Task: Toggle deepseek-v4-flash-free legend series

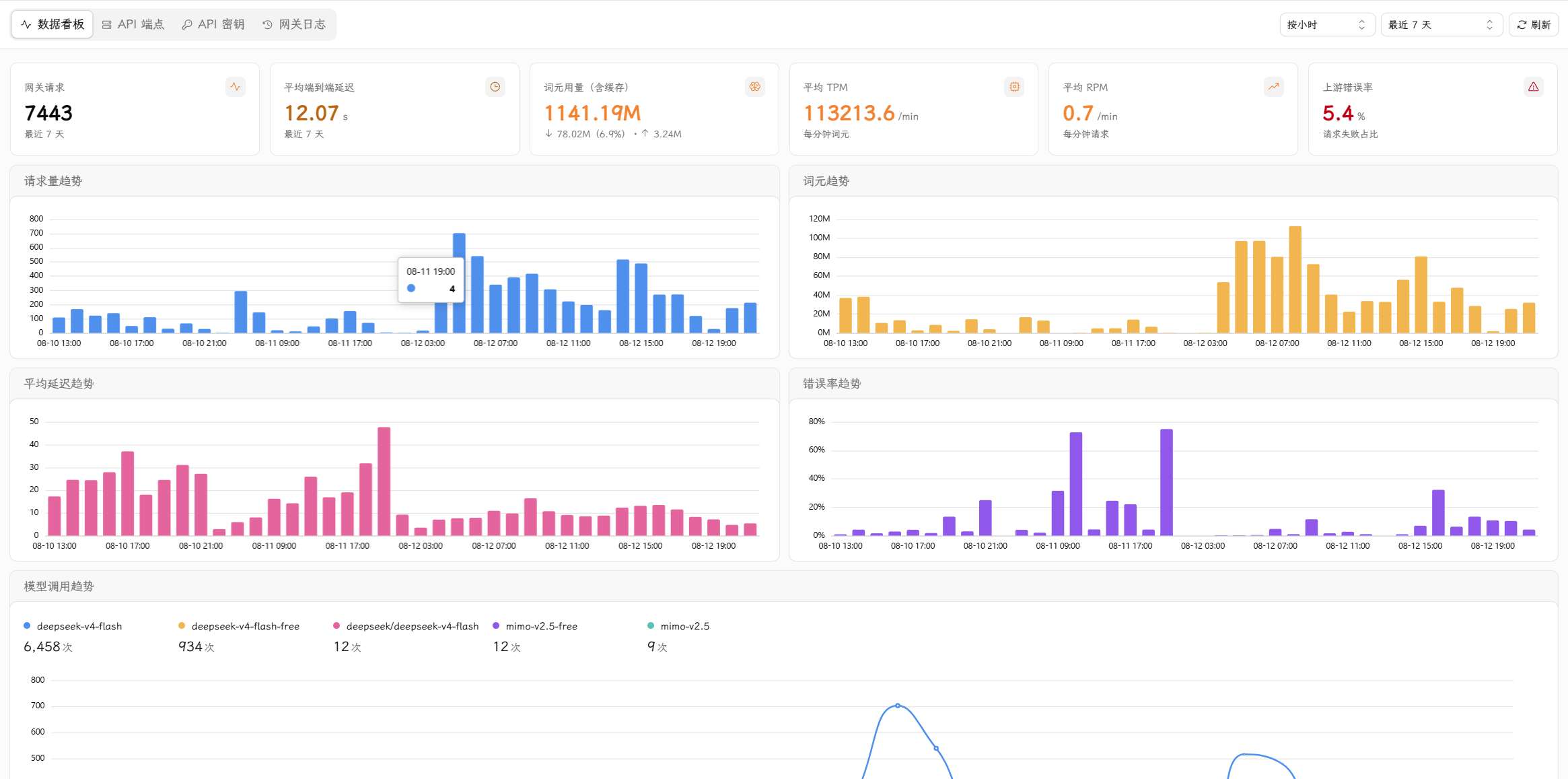Action: click(x=238, y=626)
